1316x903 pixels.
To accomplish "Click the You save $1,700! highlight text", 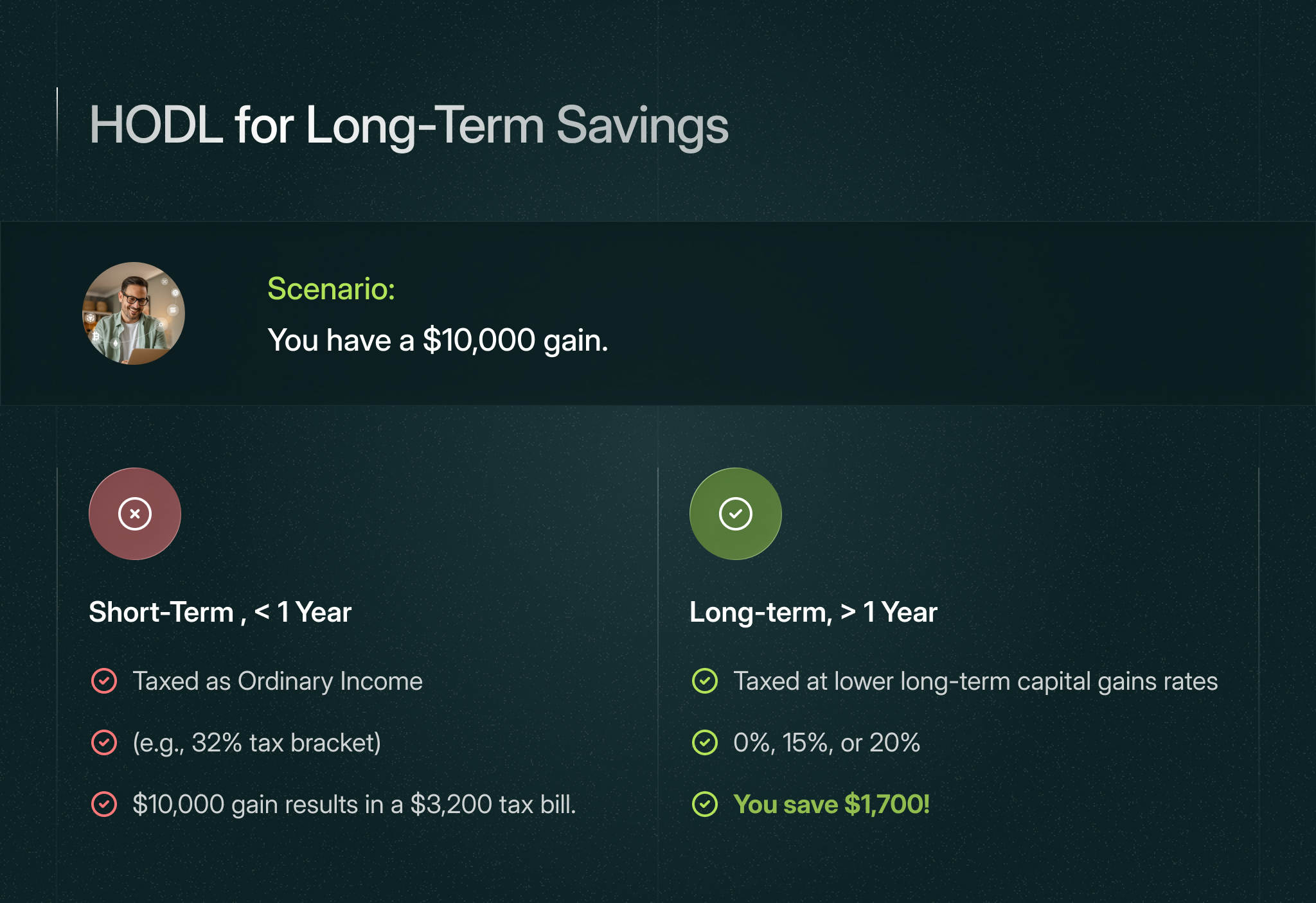I will [x=831, y=805].
